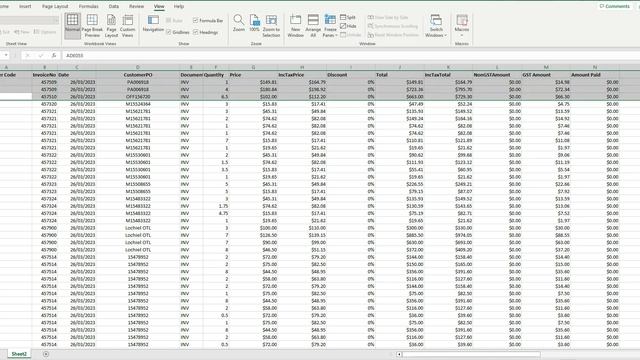Select column M header
The width and height of the screenshot is (640, 360).
pos(546,67)
